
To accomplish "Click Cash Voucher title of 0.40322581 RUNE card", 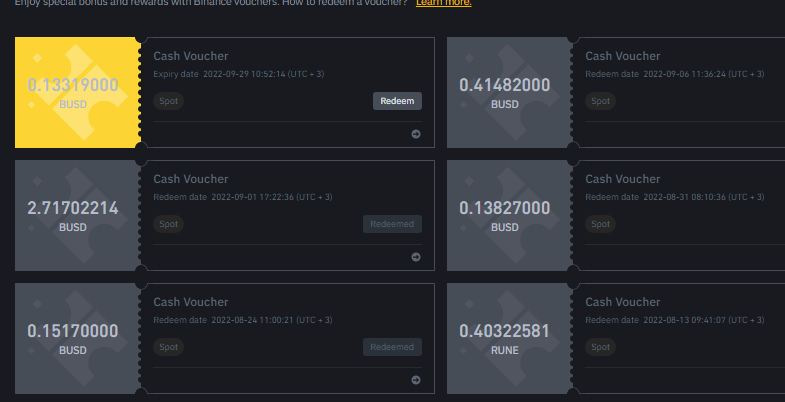I will pos(623,302).
